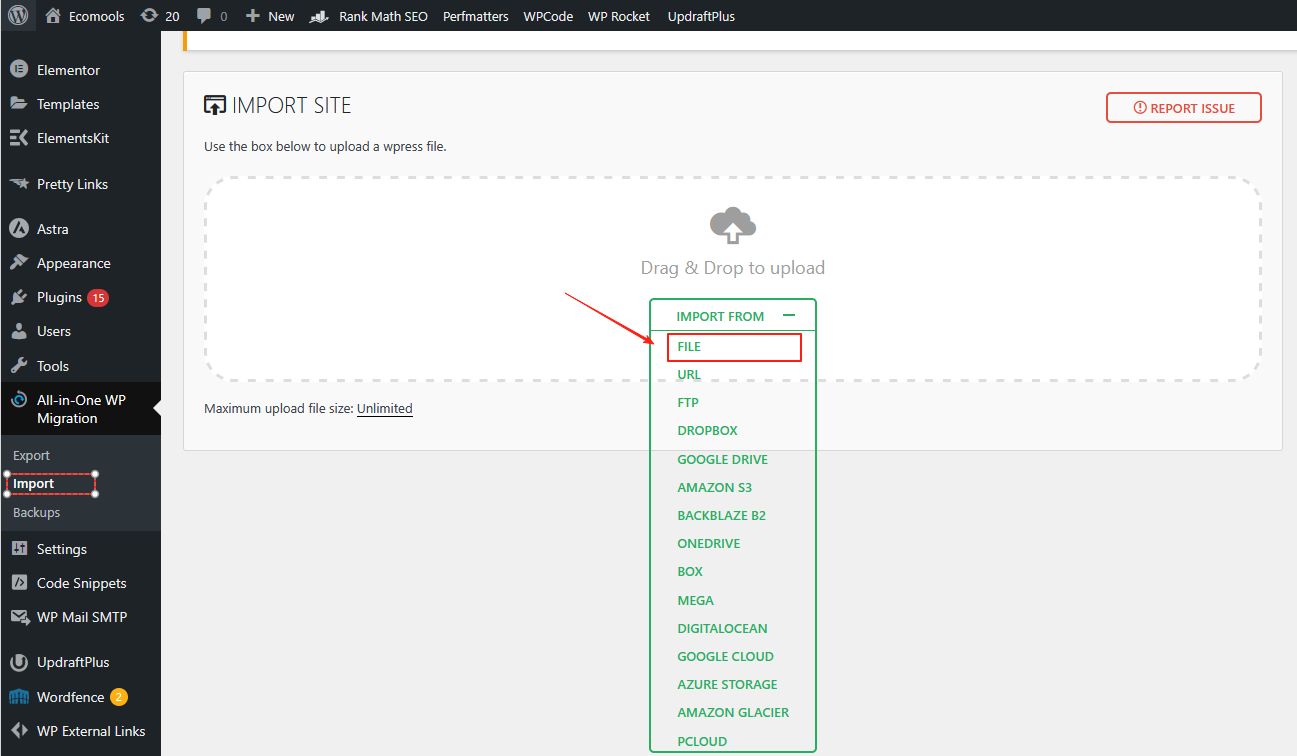Click the Templates folder icon
1297x756 pixels.
click(x=18, y=104)
